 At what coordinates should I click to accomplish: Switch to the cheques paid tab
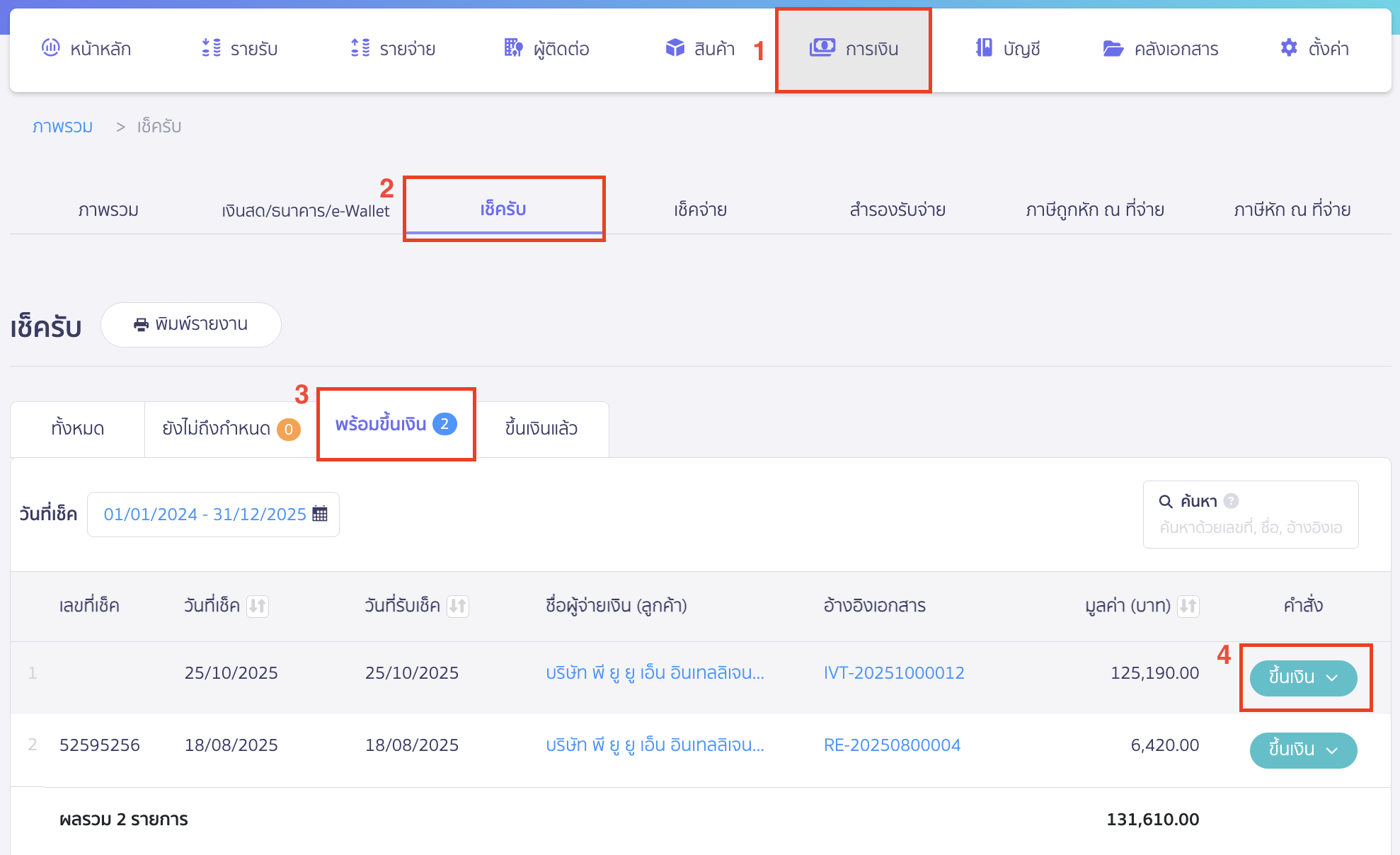pyautogui.click(x=700, y=210)
